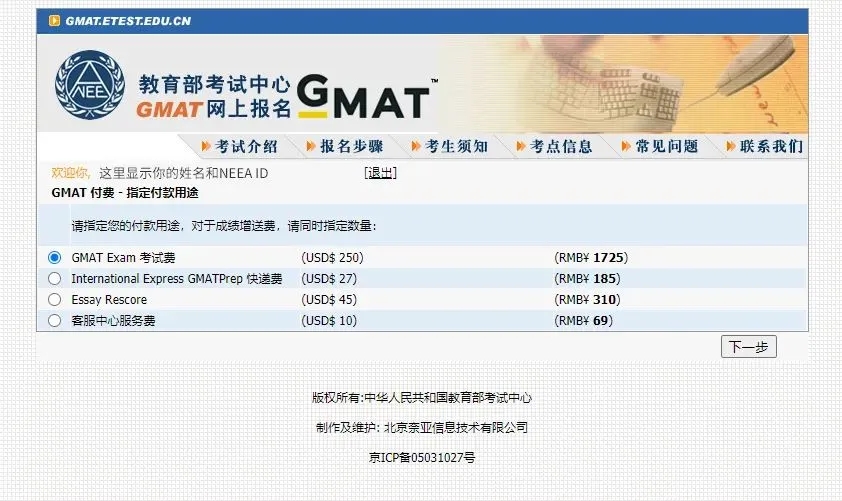Click orange arrow before 报名步骤

(x=311, y=147)
